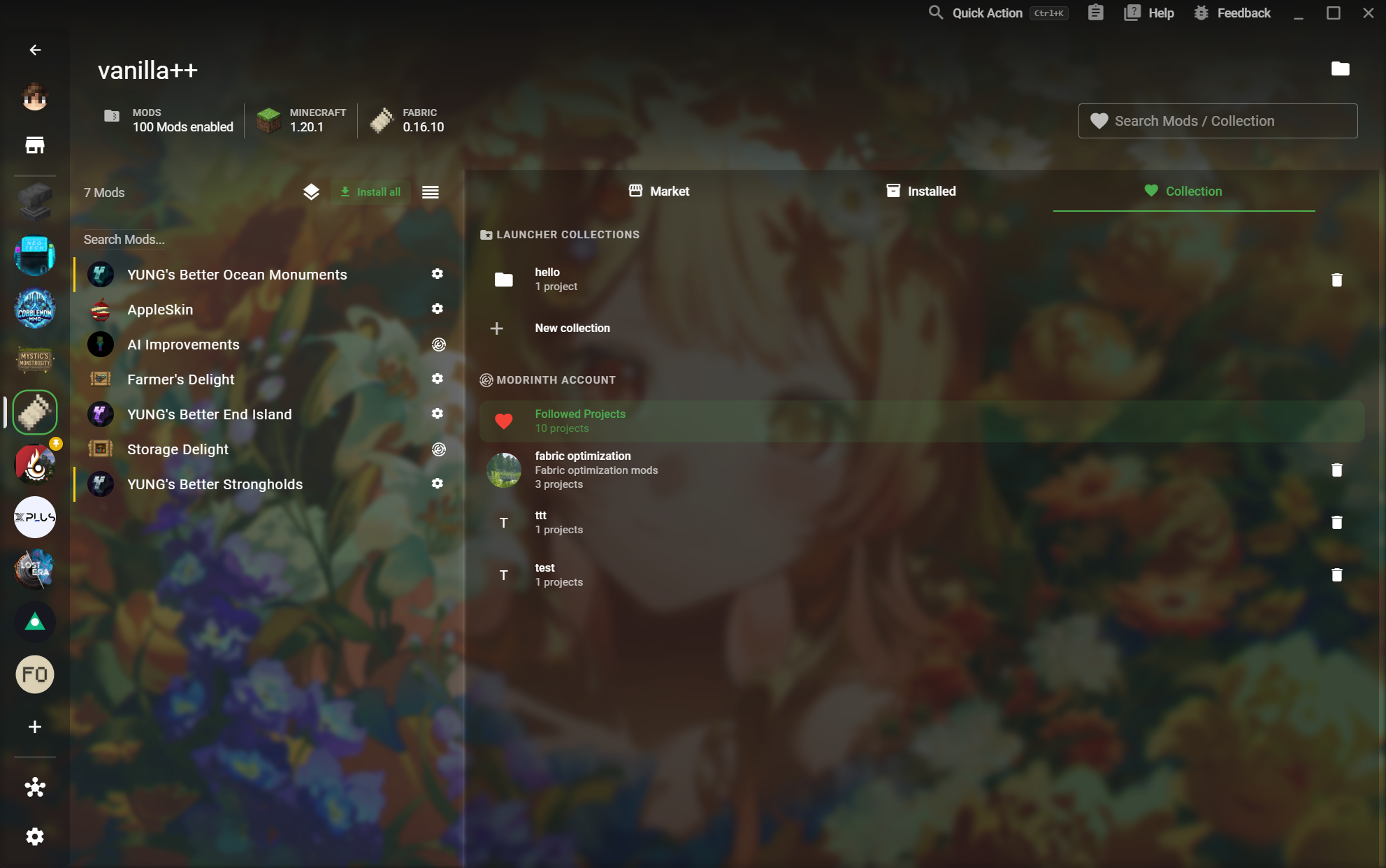
Task: Switch to the Collection tab
Action: pyautogui.click(x=1183, y=191)
